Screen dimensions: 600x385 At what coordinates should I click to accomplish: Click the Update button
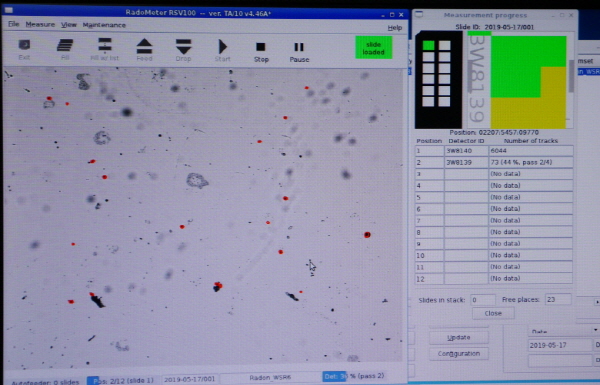458,337
